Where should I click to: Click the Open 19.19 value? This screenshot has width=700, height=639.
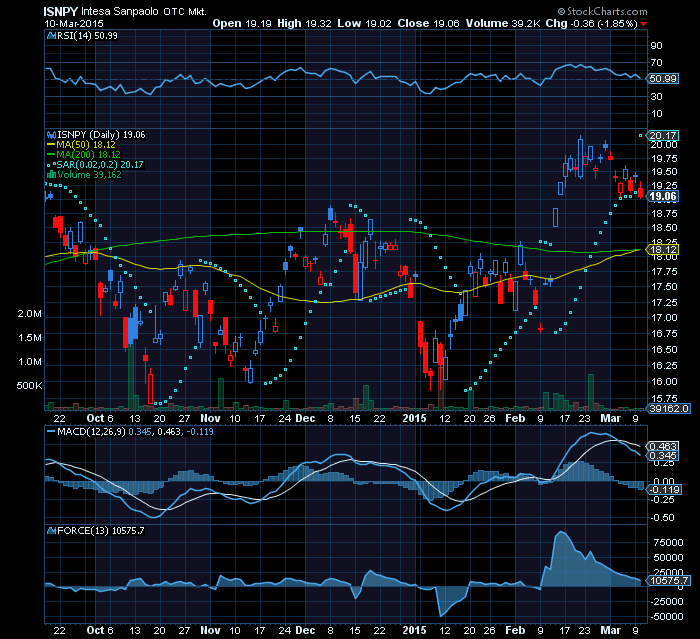(x=242, y=23)
